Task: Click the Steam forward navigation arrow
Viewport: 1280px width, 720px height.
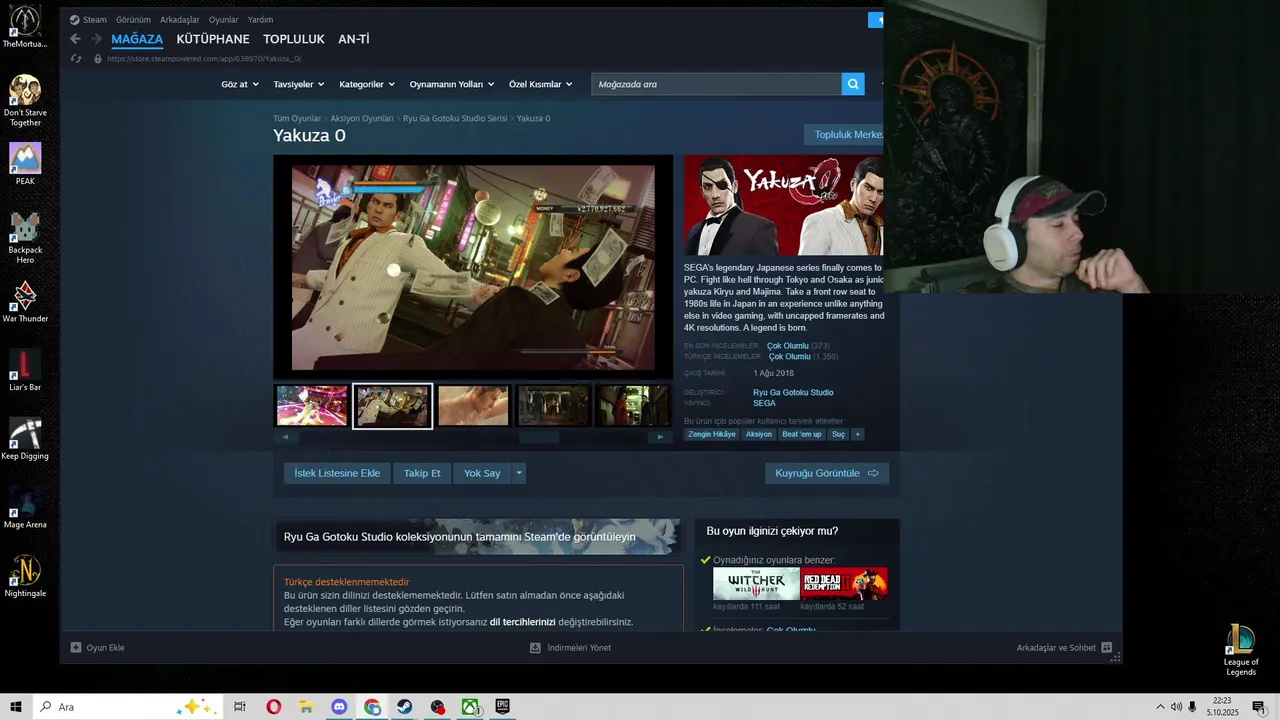Action: 96,39
